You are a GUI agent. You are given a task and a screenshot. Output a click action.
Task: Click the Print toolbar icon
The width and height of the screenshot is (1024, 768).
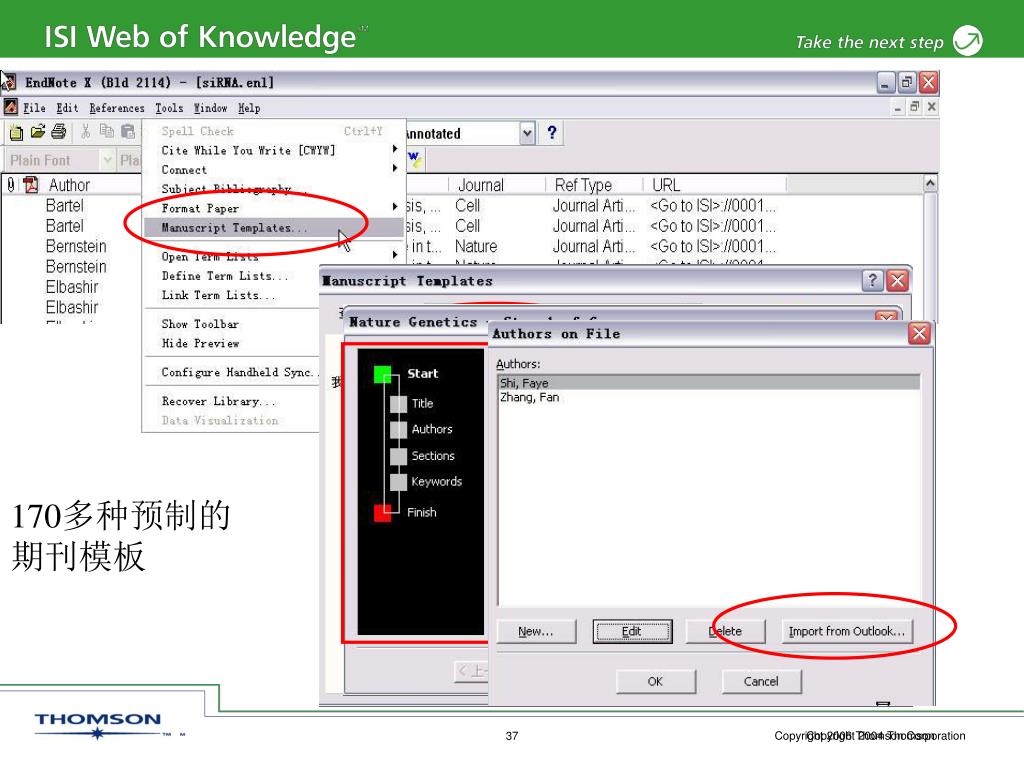tap(59, 132)
